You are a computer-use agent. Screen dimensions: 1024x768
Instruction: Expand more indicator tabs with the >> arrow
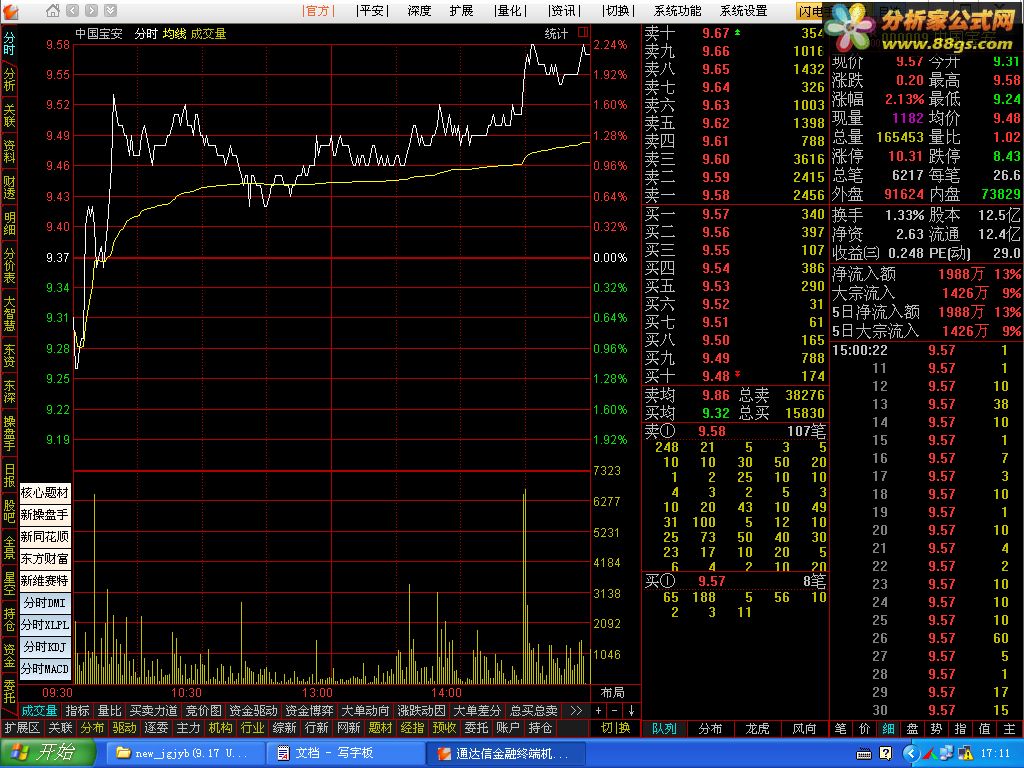[x=576, y=711]
